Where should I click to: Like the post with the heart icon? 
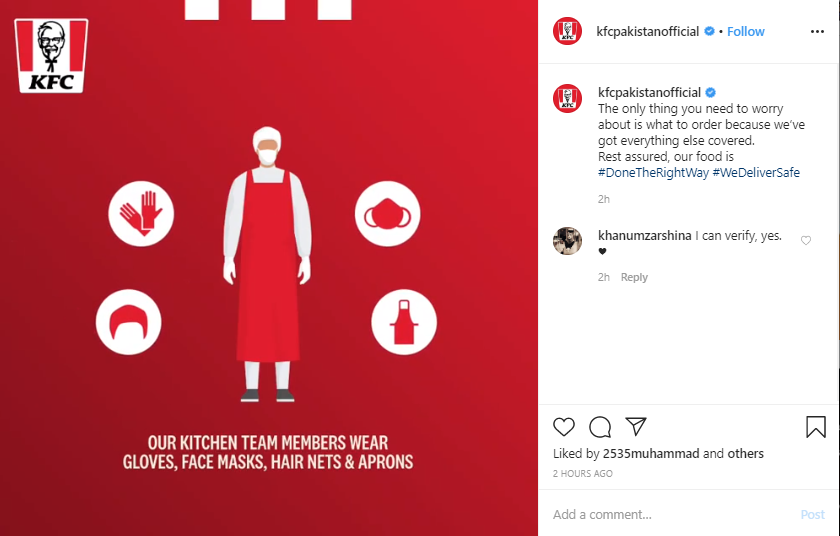click(564, 427)
